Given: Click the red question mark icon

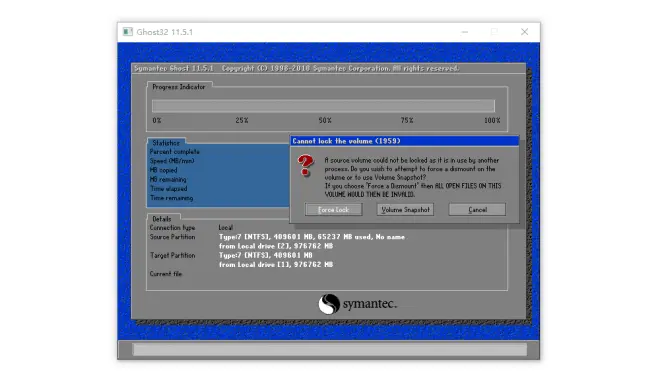Looking at the screenshot, I should (306, 165).
